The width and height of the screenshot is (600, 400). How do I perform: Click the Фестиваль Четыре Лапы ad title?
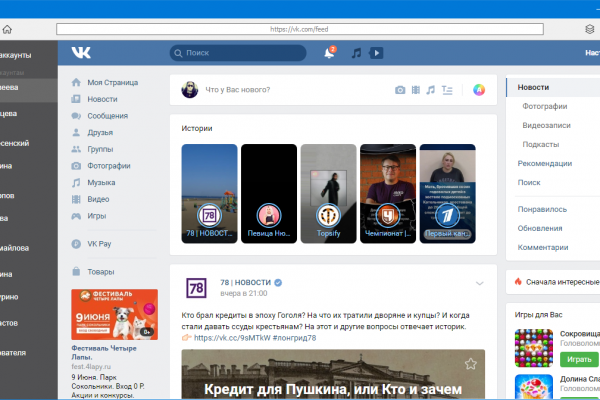104,353
